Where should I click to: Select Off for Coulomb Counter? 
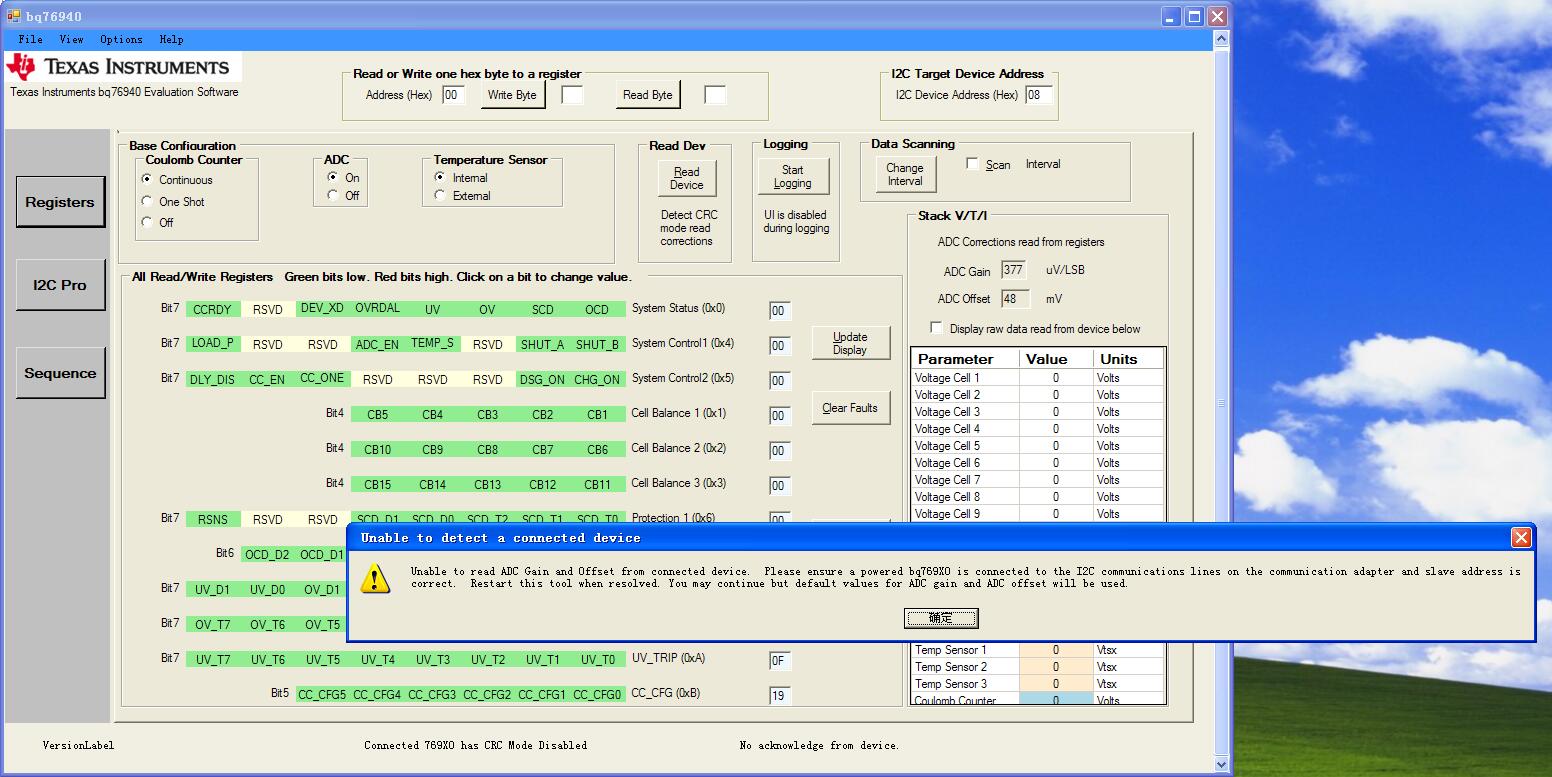pos(157,222)
